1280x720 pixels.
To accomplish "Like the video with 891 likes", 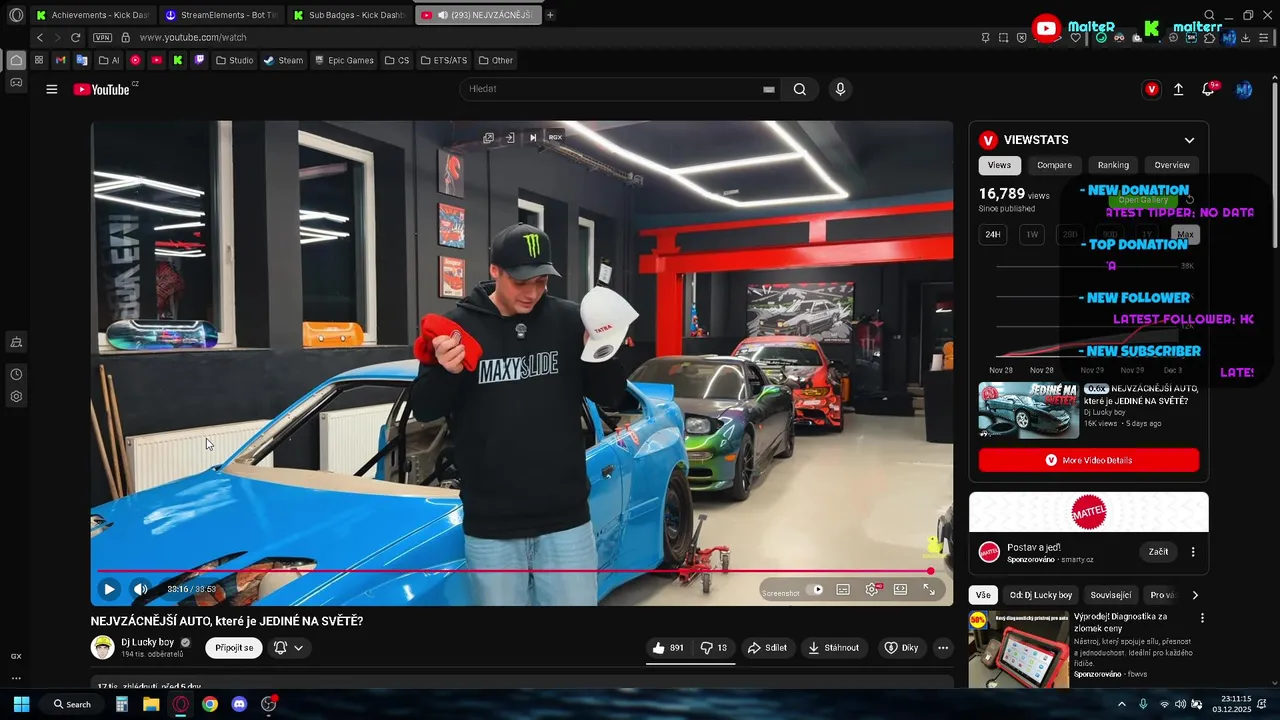I will click(668, 648).
